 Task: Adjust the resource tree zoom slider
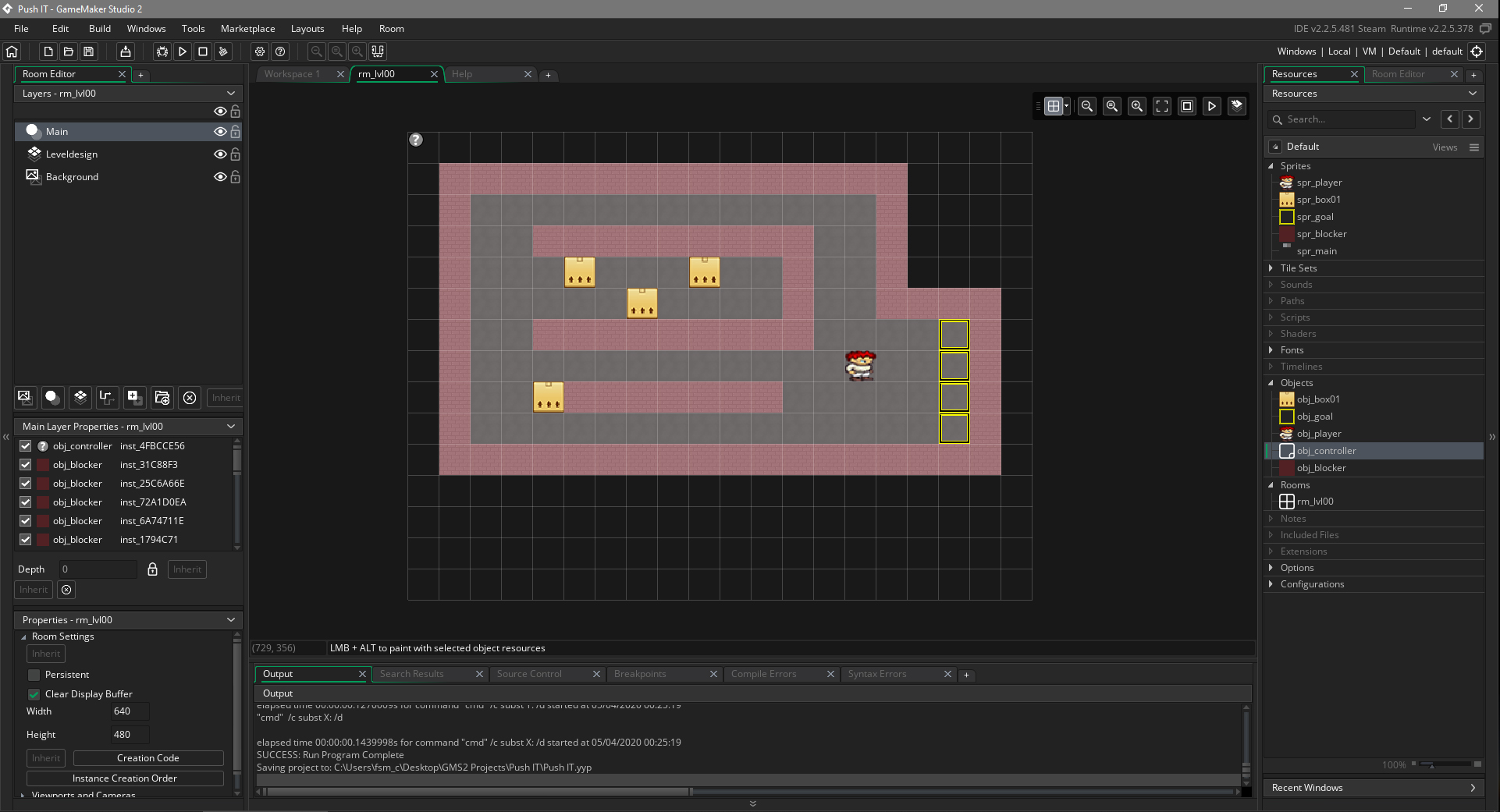[x=1431, y=764]
